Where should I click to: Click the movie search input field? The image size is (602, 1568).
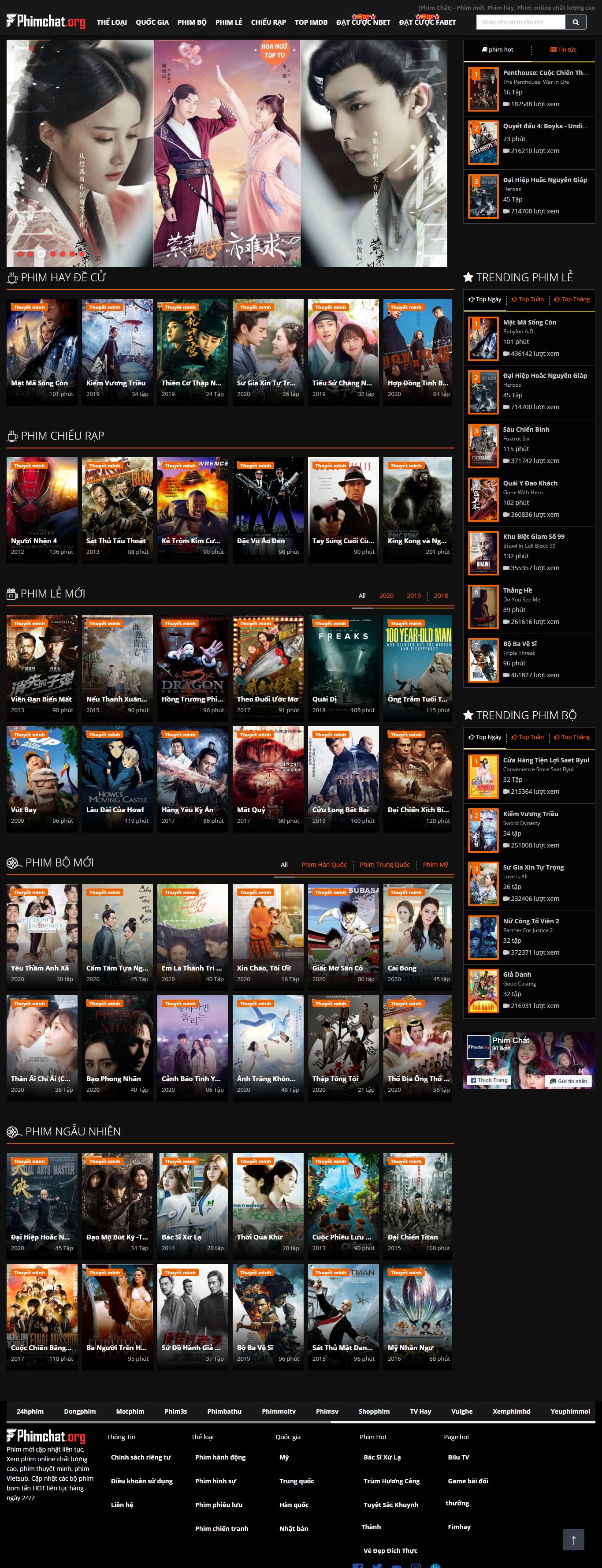click(520, 22)
